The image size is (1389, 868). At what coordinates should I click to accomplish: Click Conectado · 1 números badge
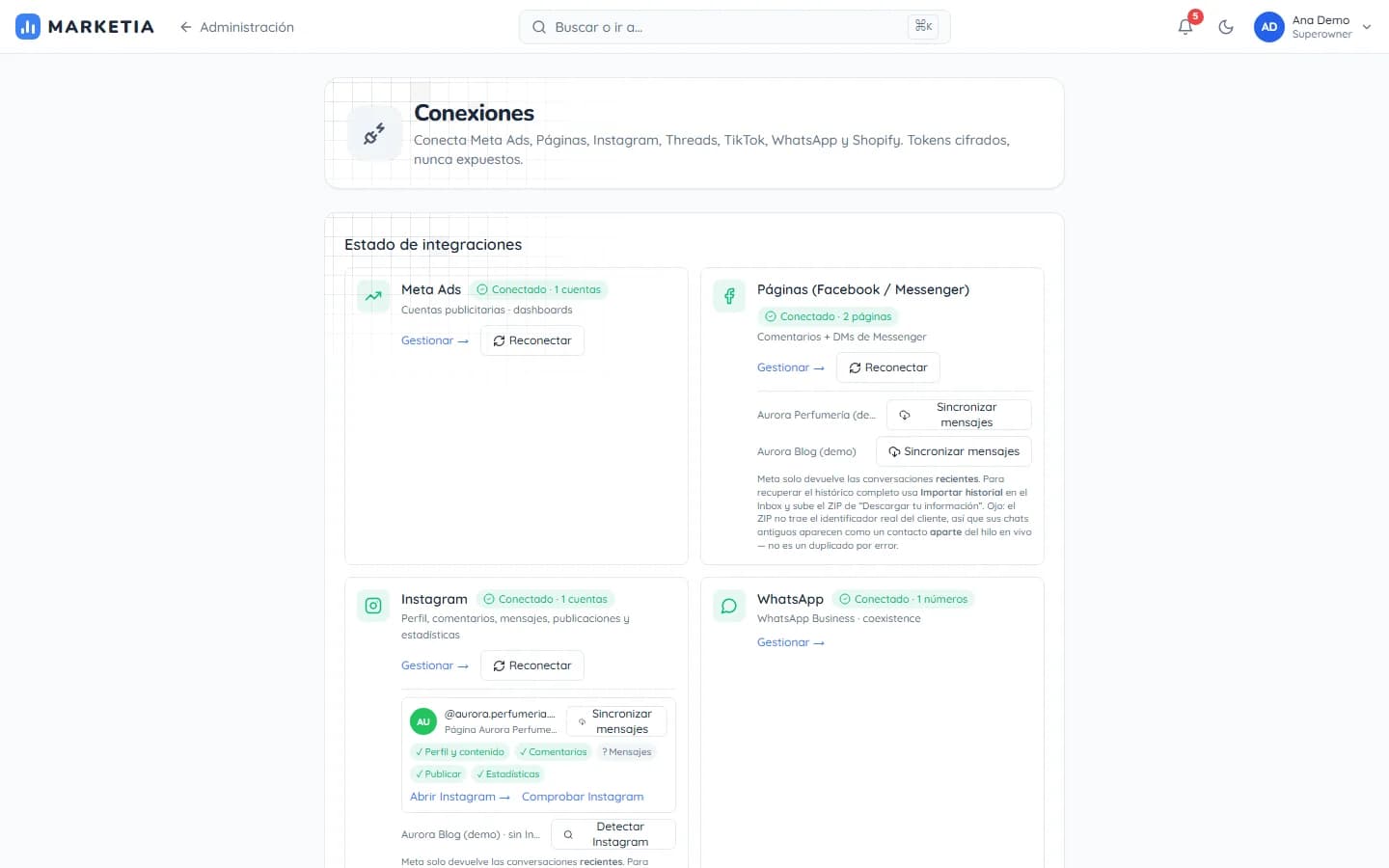904,599
